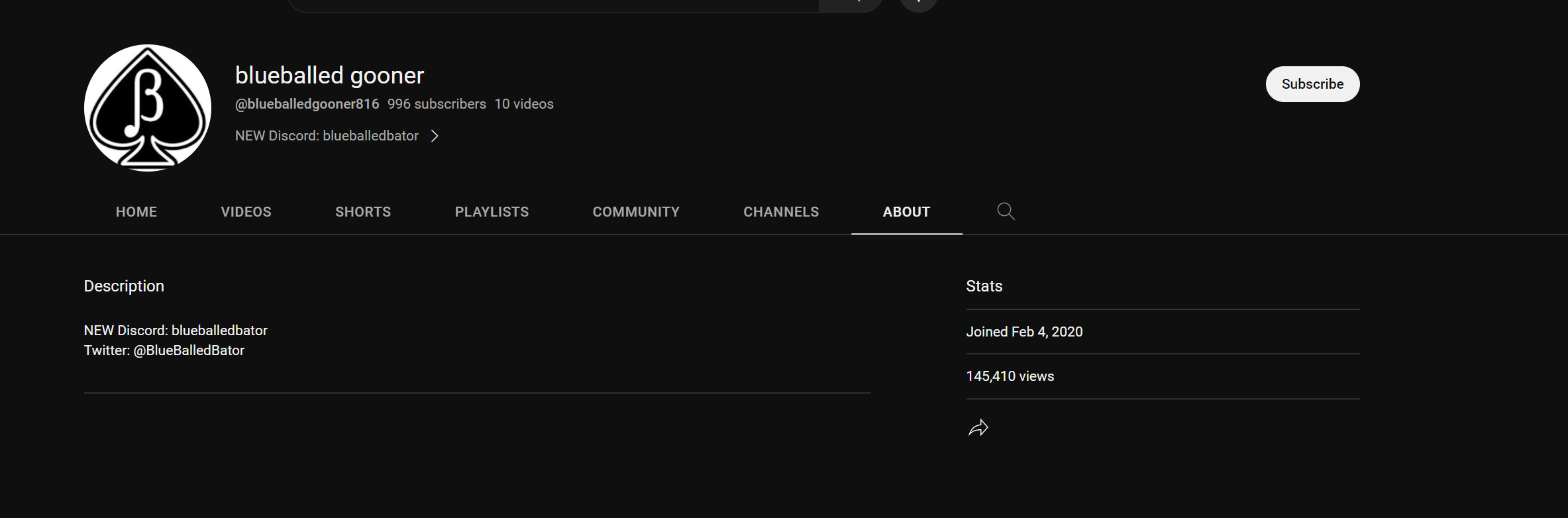Image resolution: width=1568 pixels, height=518 pixels.
Task: Open the CHANNELS tab
Action: click(x=781, y=212)
